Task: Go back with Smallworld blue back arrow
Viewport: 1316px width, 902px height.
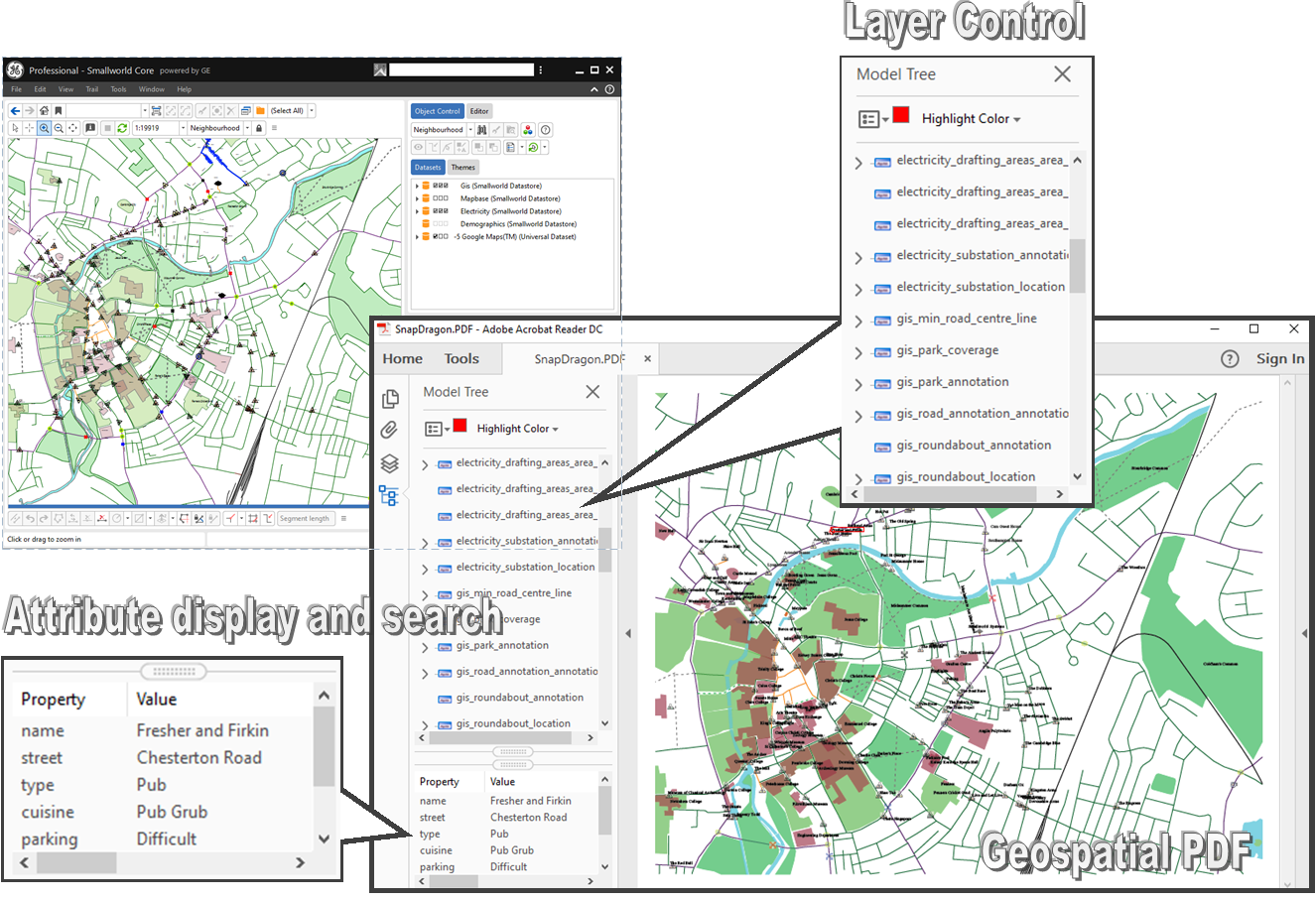Action: tap(15, 111)
